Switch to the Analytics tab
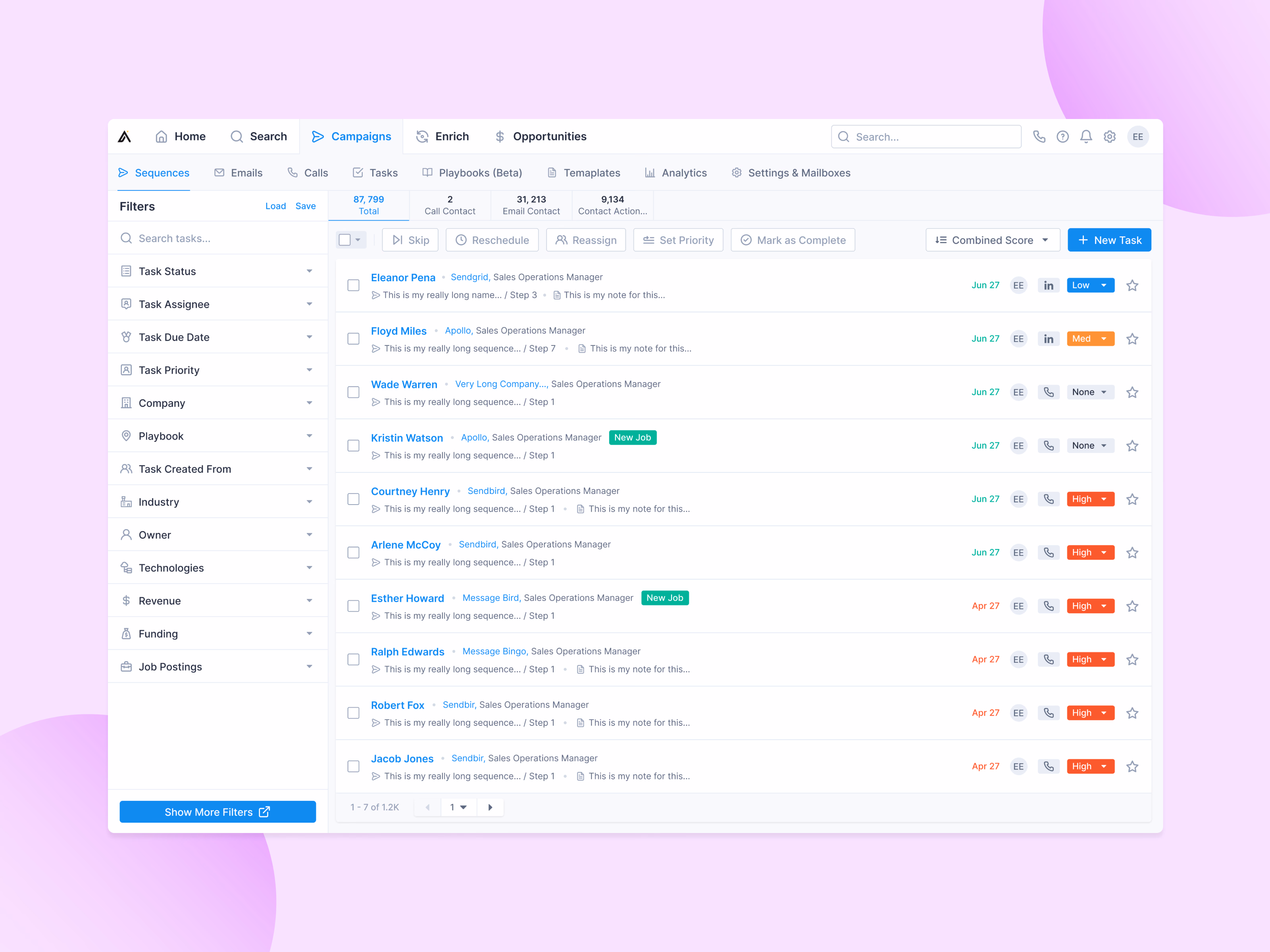 [x=675, y=173]
